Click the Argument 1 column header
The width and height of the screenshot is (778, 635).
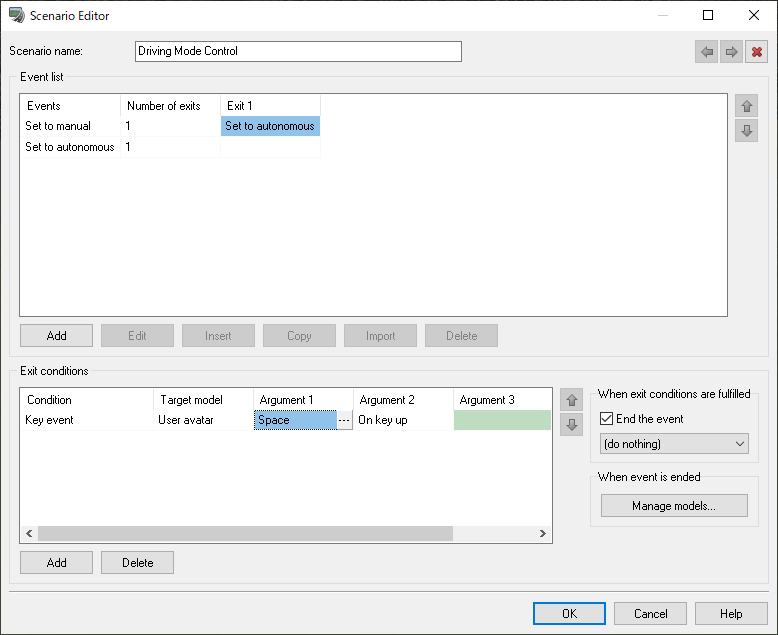point(304,400)
